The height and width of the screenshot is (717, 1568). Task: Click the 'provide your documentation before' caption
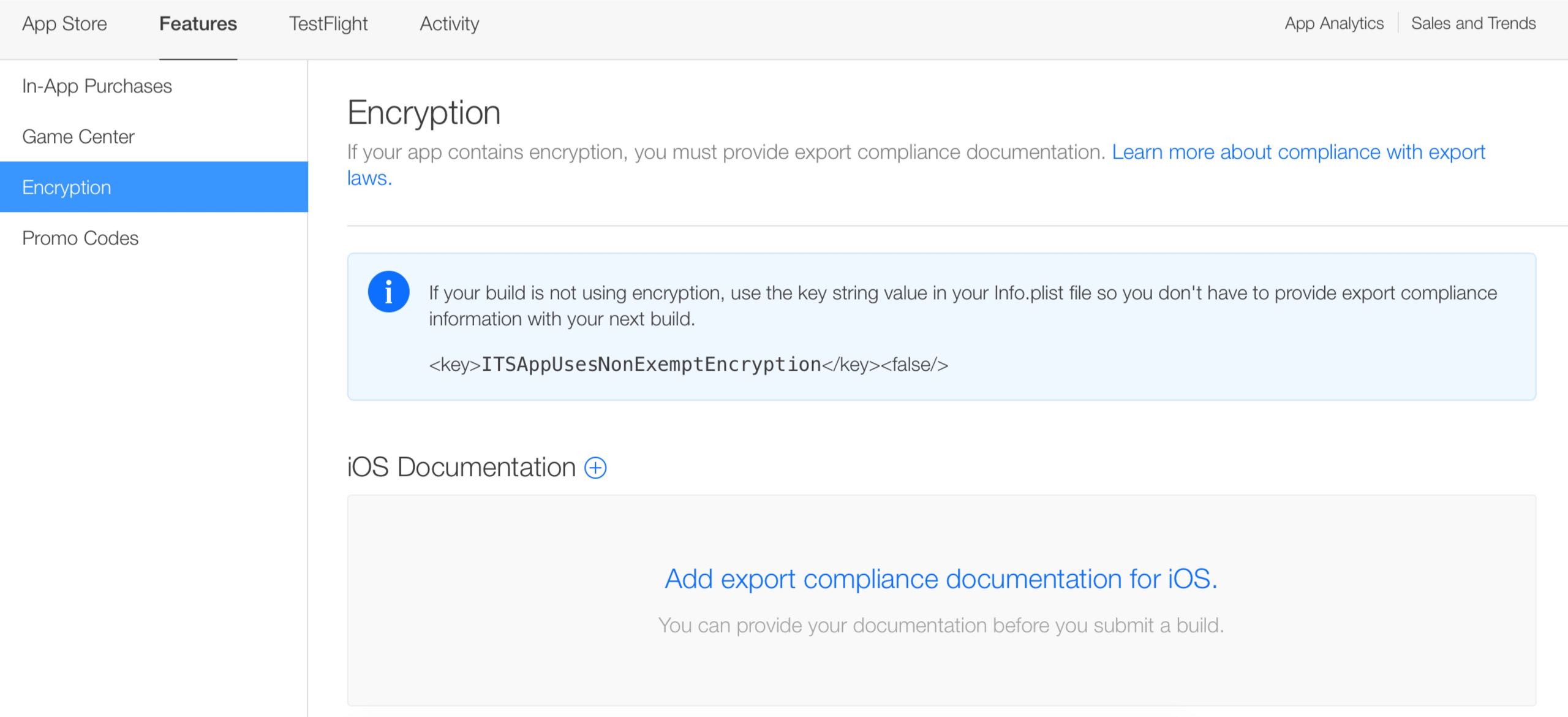coord(941,625)
